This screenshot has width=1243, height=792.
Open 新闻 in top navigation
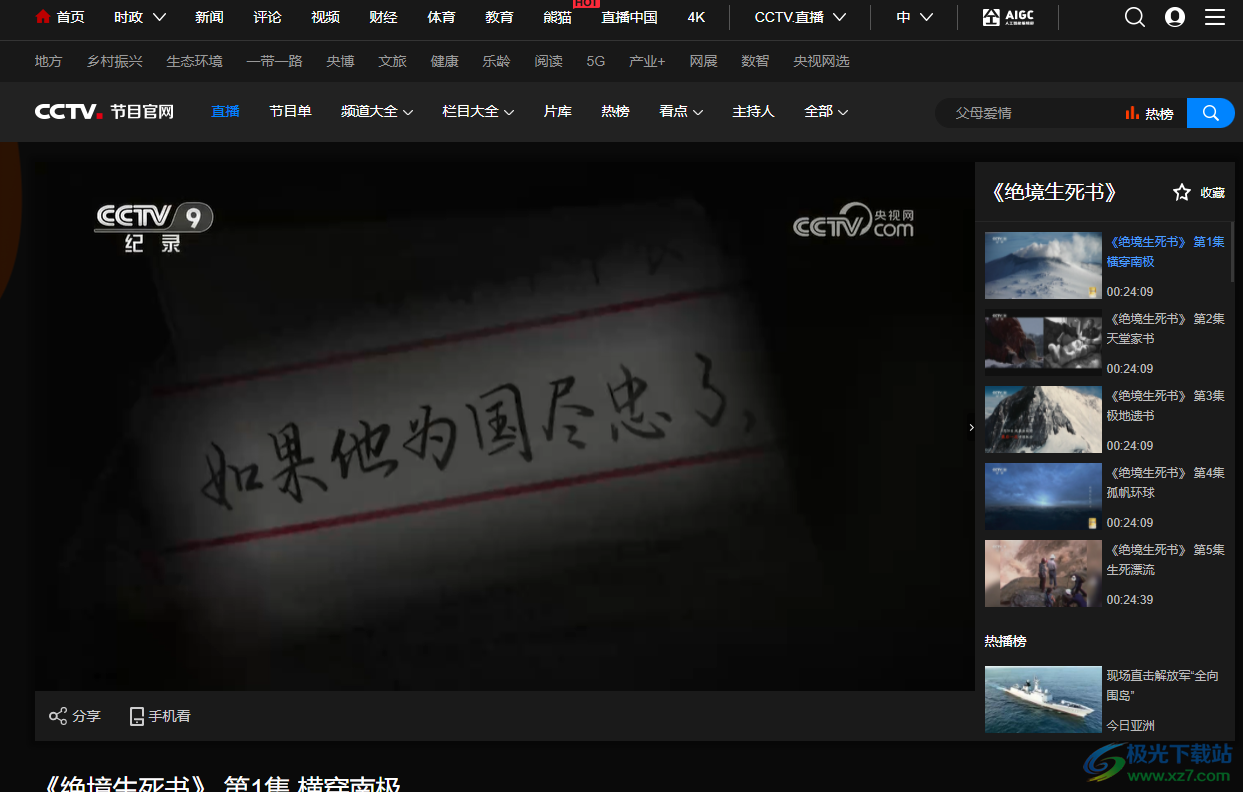click(x=209, y=17)
